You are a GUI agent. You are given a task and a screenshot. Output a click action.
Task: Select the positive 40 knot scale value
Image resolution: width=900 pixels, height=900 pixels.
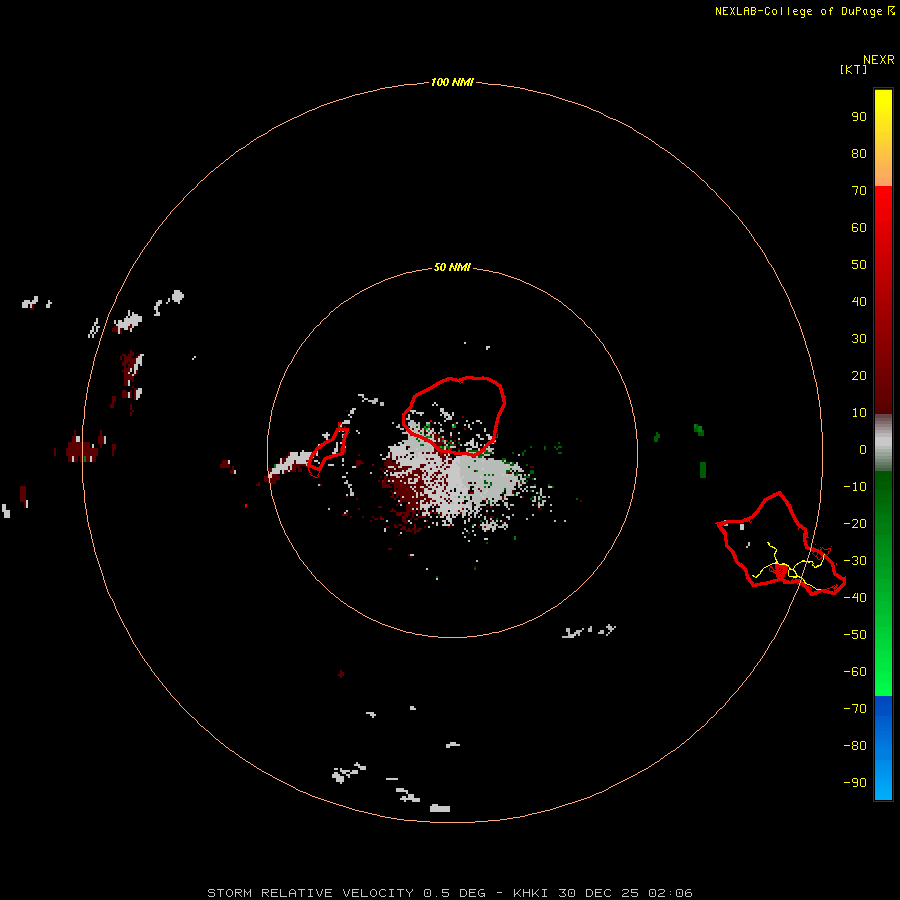(859, 302)
